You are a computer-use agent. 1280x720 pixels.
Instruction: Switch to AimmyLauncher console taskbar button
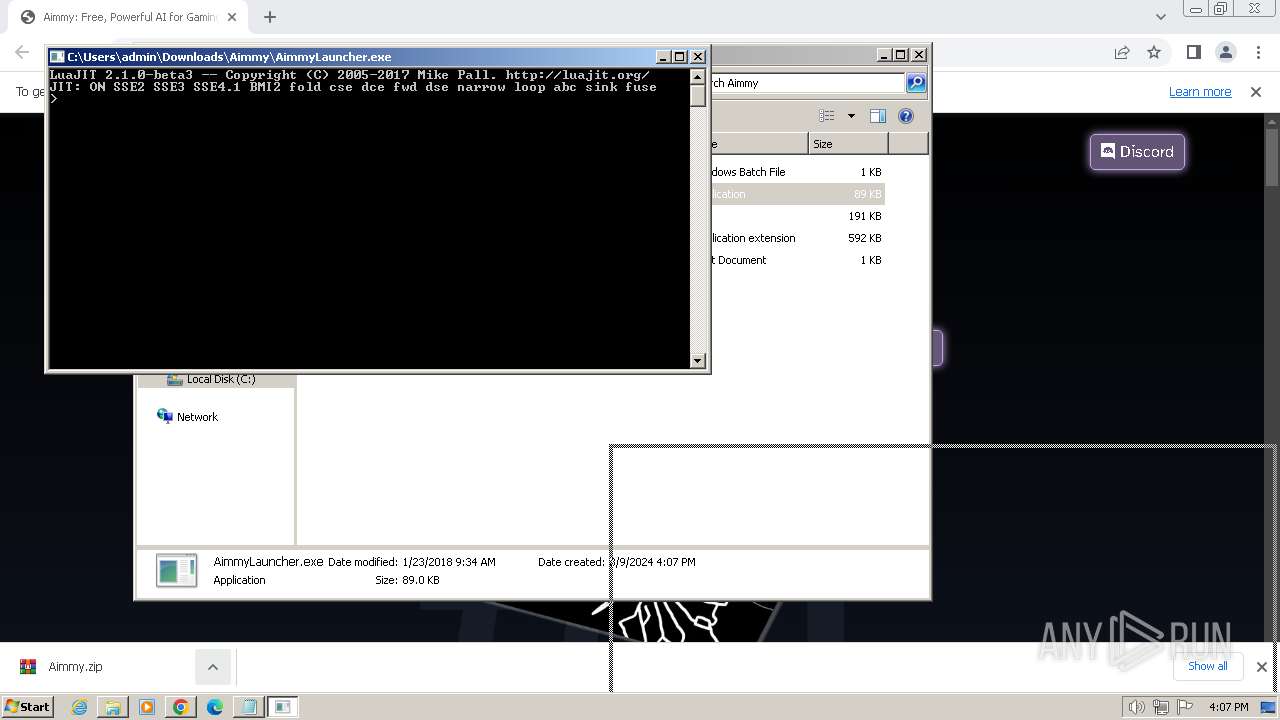point(283,707)
